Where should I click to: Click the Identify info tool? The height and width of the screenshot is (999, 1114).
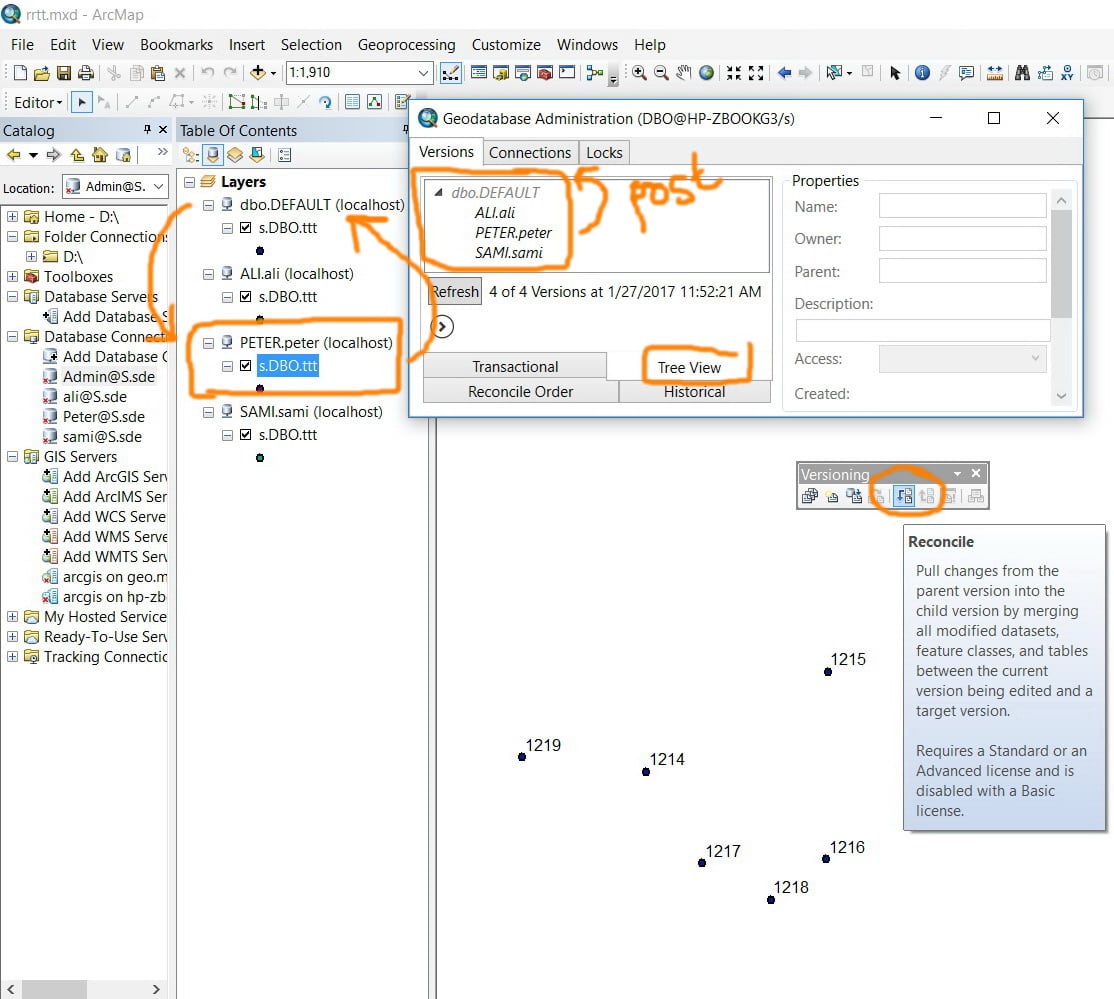(921, 72)
